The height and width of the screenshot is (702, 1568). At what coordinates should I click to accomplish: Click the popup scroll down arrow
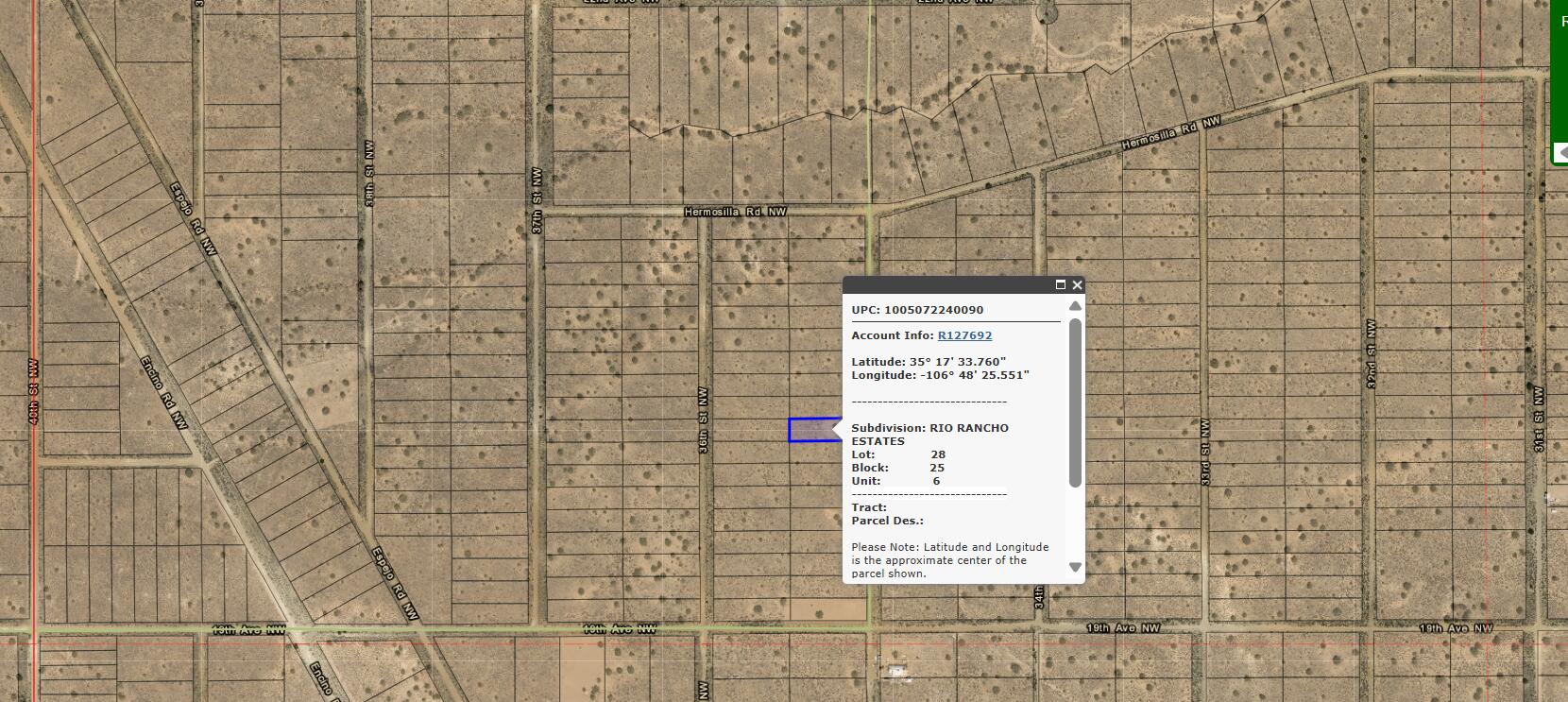[x=1075, y=567]
